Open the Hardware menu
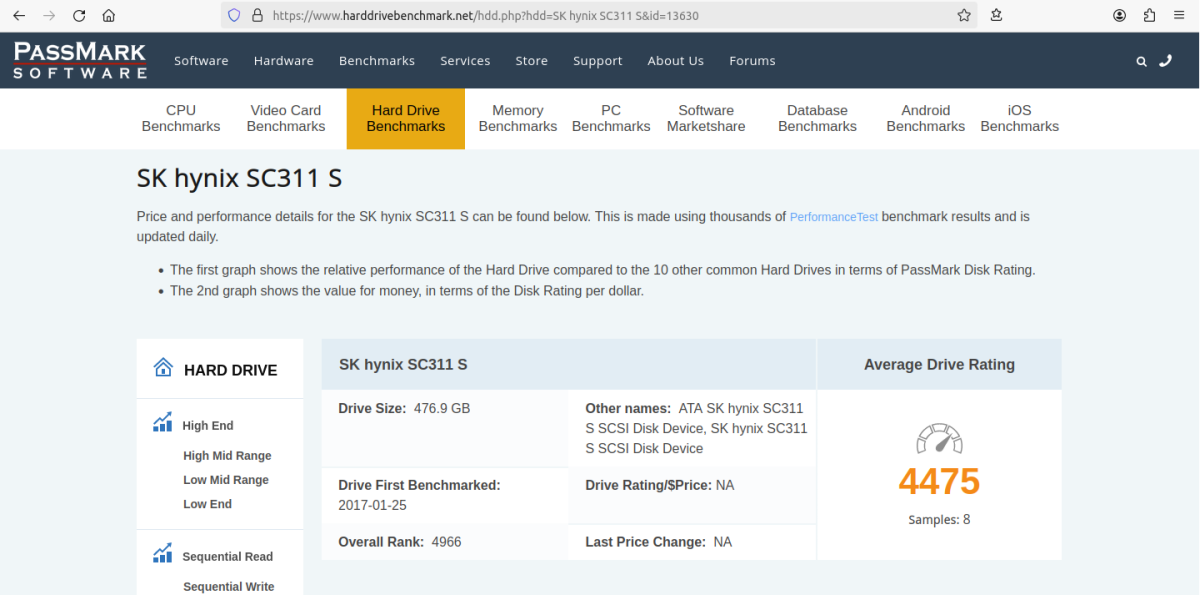 (x=284, y=61)
